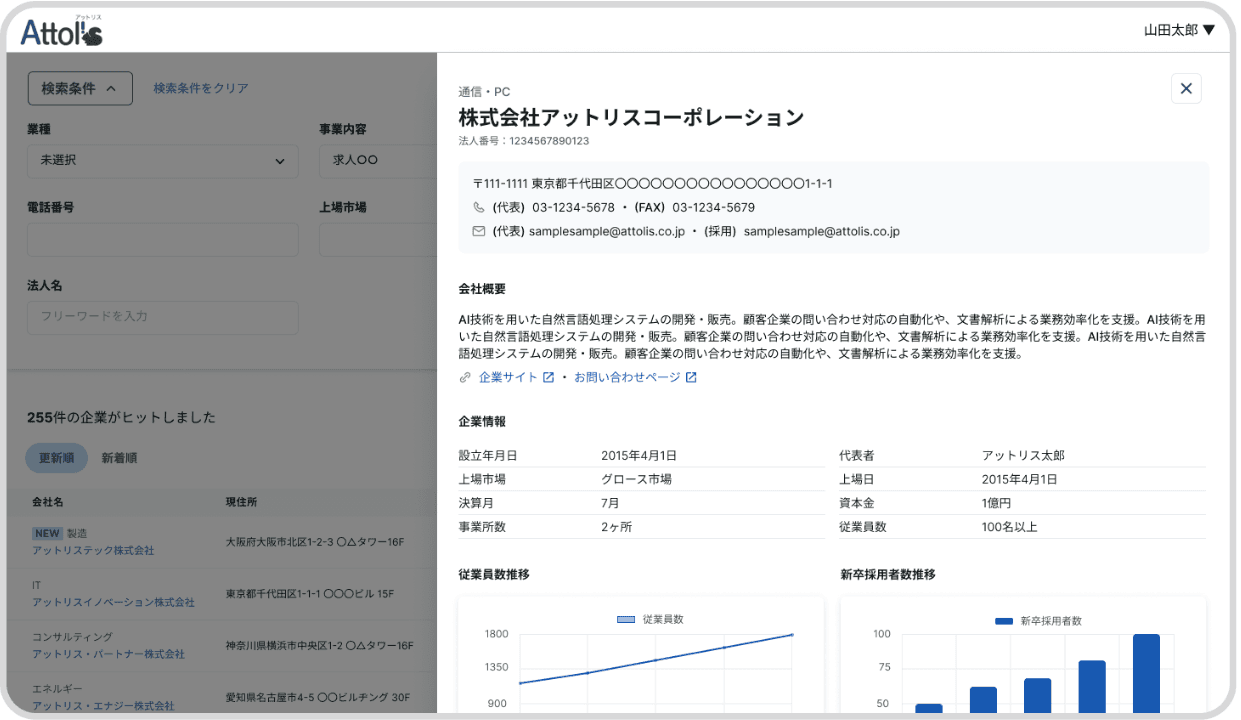Viewport: 1241px width, 720px height.
Task: Click the 電話番号 input field
Action: point(162,240)
